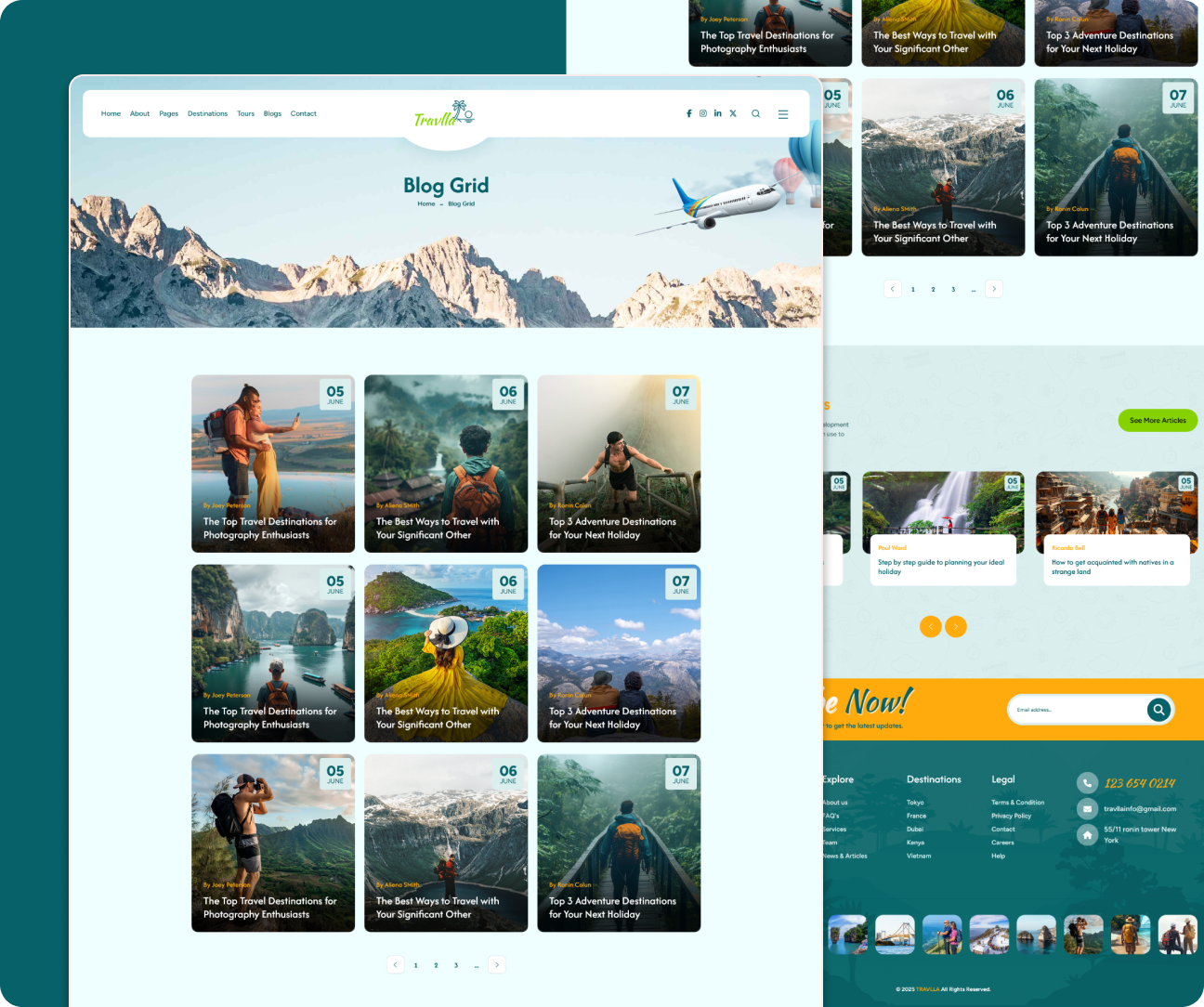
Task: Click the Facebook icon in header
Action: 688,113
